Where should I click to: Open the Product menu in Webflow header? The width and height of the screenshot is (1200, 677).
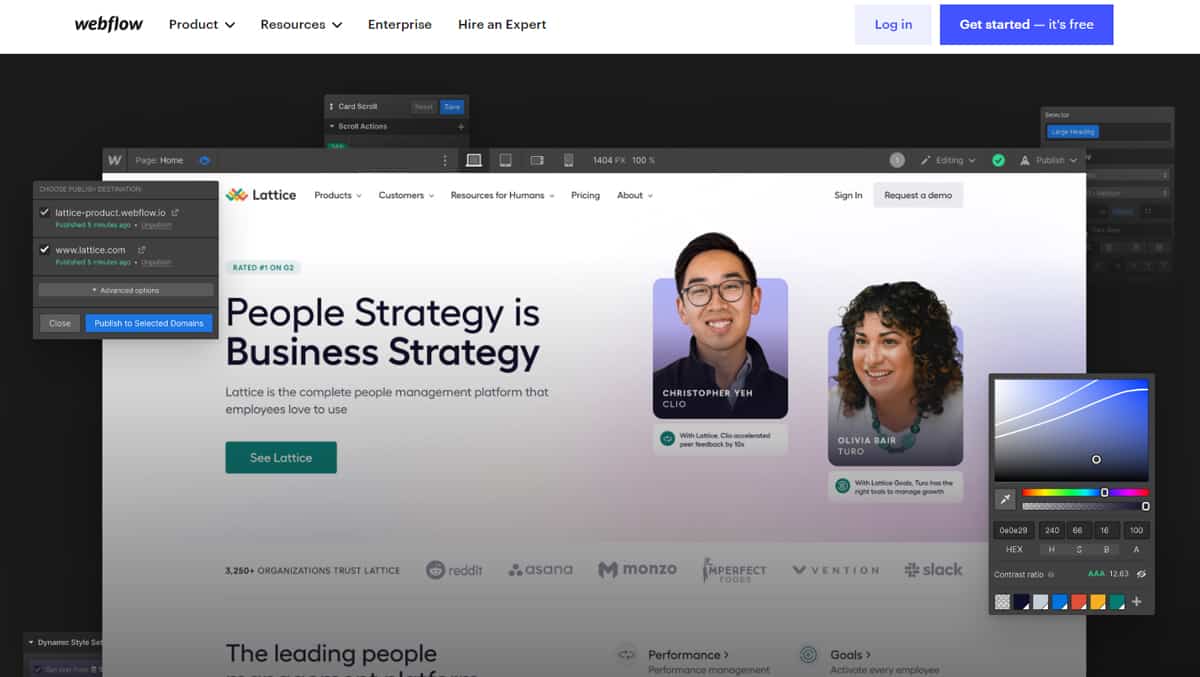point(201,25)
